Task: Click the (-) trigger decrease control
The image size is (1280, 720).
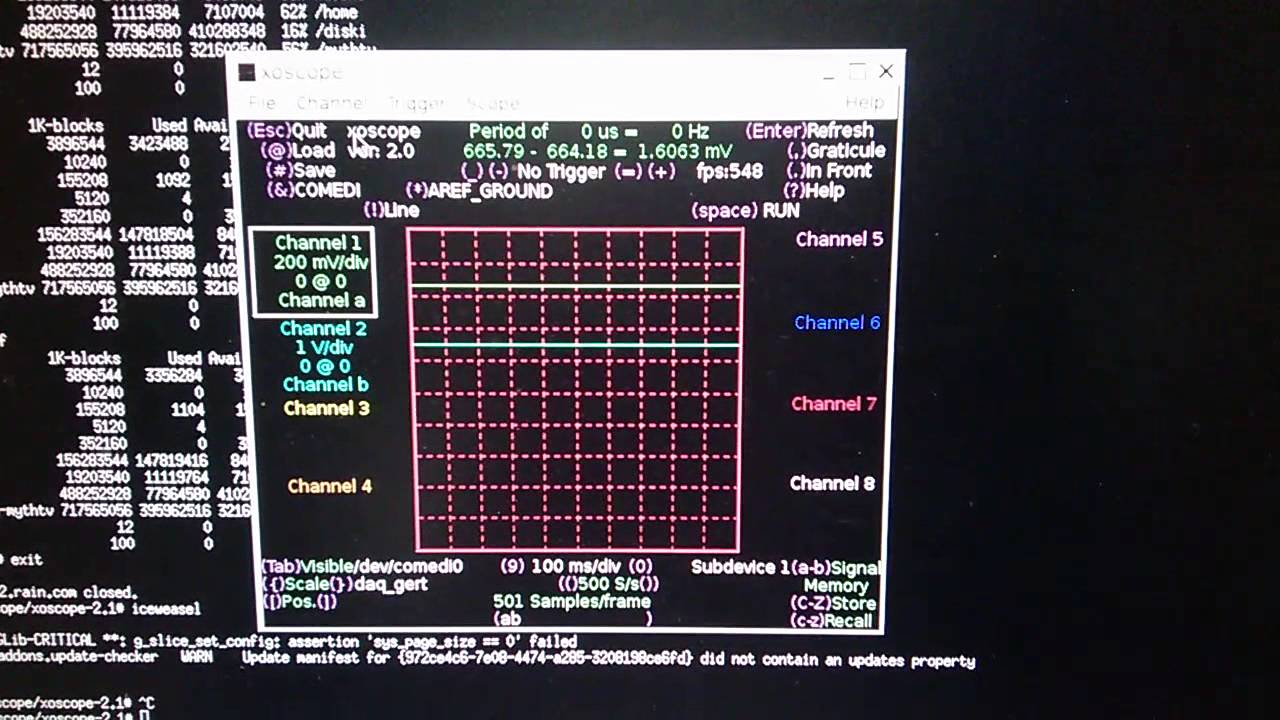Action: click(x=498, y=171)
